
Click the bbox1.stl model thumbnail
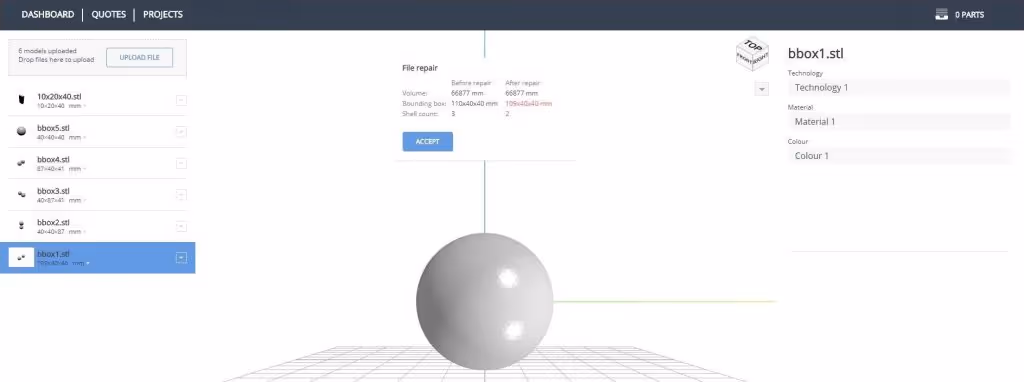(x=21, y=257)
